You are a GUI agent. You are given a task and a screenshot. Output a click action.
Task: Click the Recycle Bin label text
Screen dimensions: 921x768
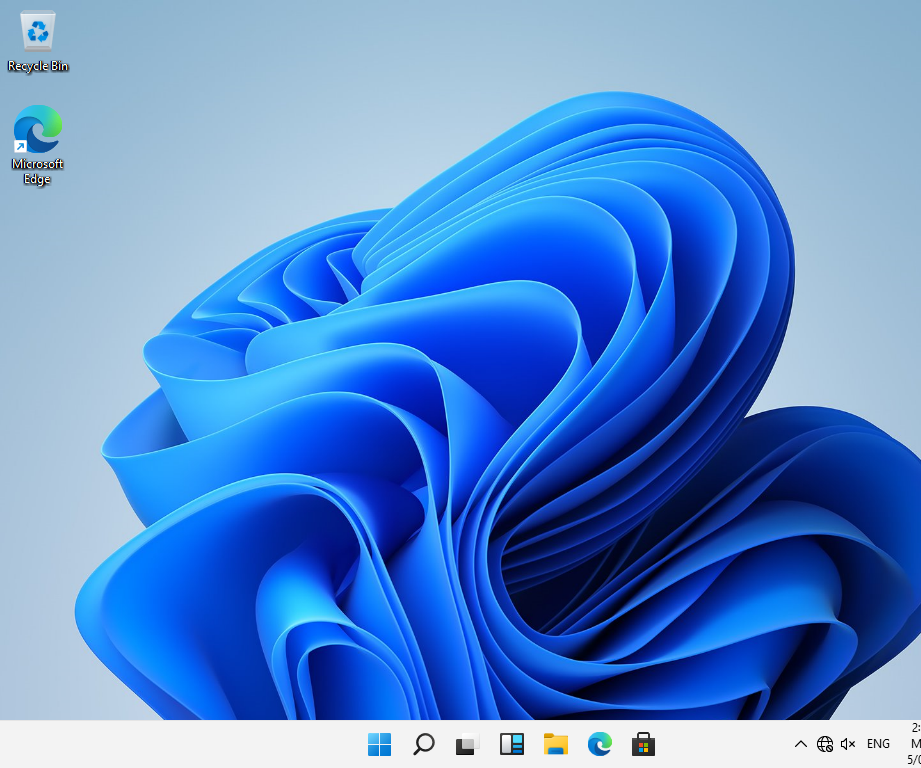(37, 66)
